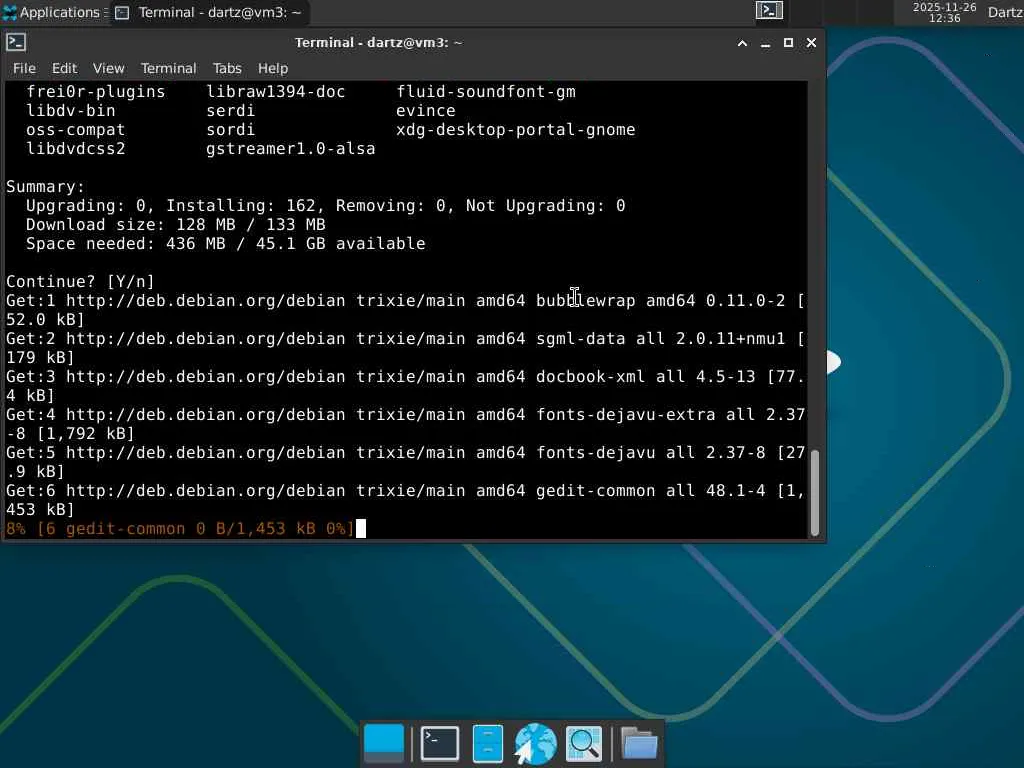Click the 'Dartz' user name in top panel
The width and height of the screenshot is (1024, 768).
(x=1005, y=12)
